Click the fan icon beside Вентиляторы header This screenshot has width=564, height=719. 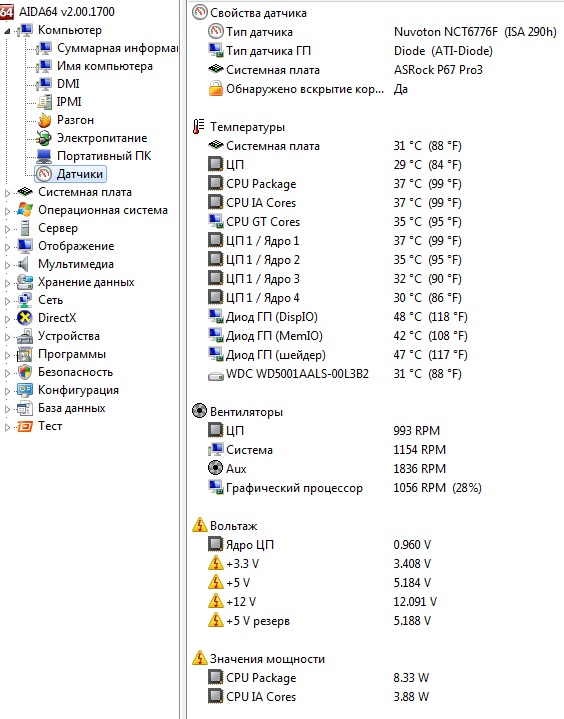pos(199,411)
